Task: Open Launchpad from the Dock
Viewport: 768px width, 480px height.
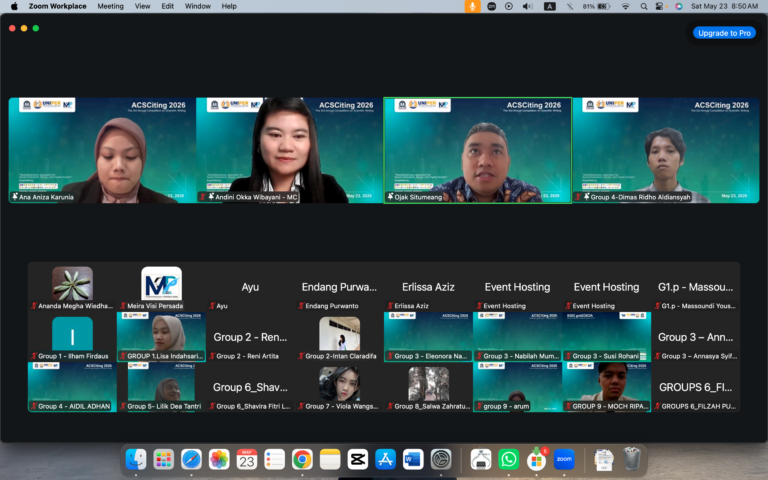Action: pos(164,459)
